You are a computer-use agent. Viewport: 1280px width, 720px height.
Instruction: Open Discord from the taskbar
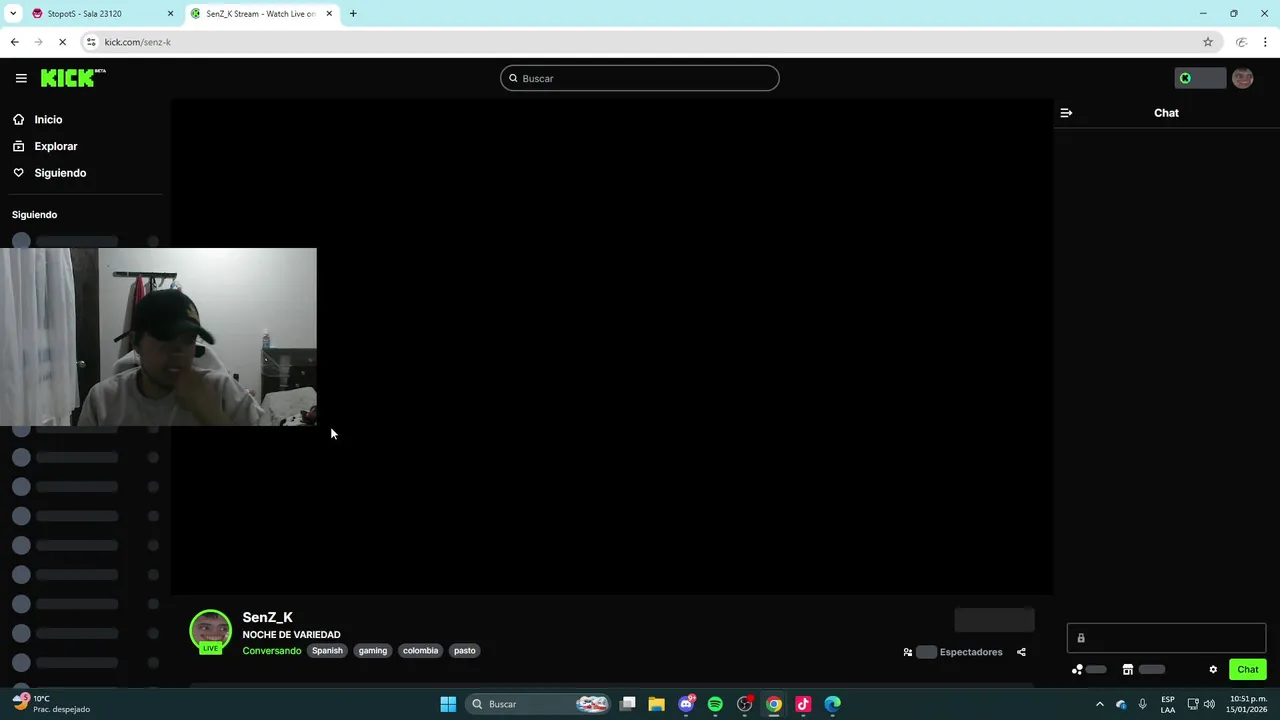click(686, 704)
